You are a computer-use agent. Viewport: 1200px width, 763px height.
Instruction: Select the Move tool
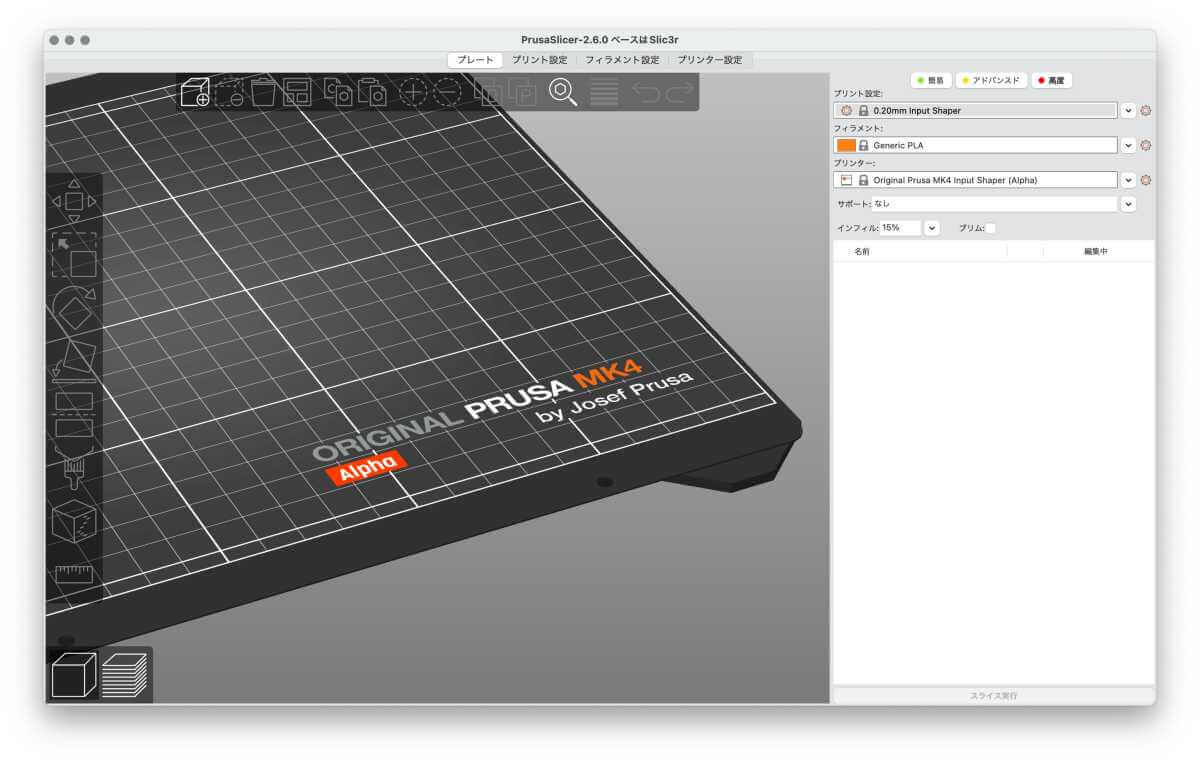click(76, 201)
